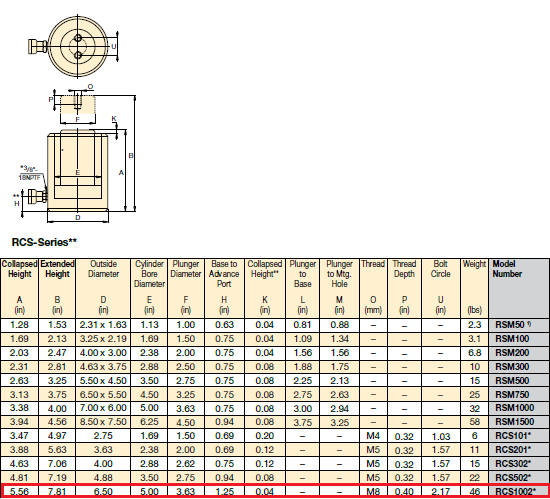The height and width of the screenshot is (499, 550).
Task: Select model number RCS302*
Action: (x=513, y=464)
